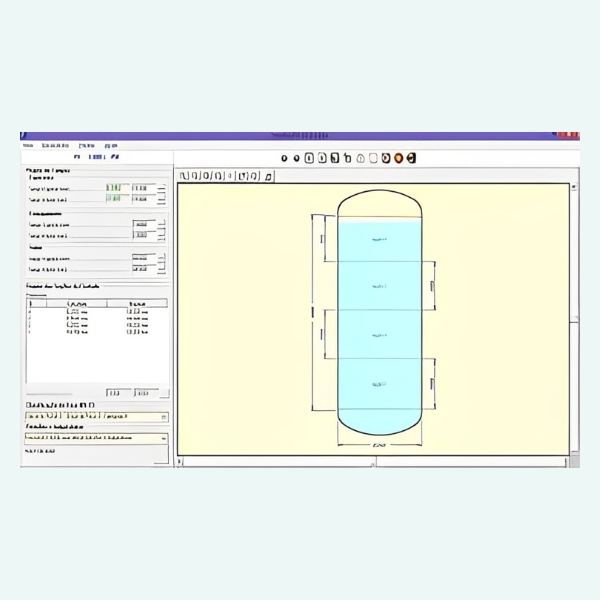The height and width of the screenshot is (600, 600).
Task: Select the faint gray empty square toolbar icon
Action: click(x=373, y=158)
